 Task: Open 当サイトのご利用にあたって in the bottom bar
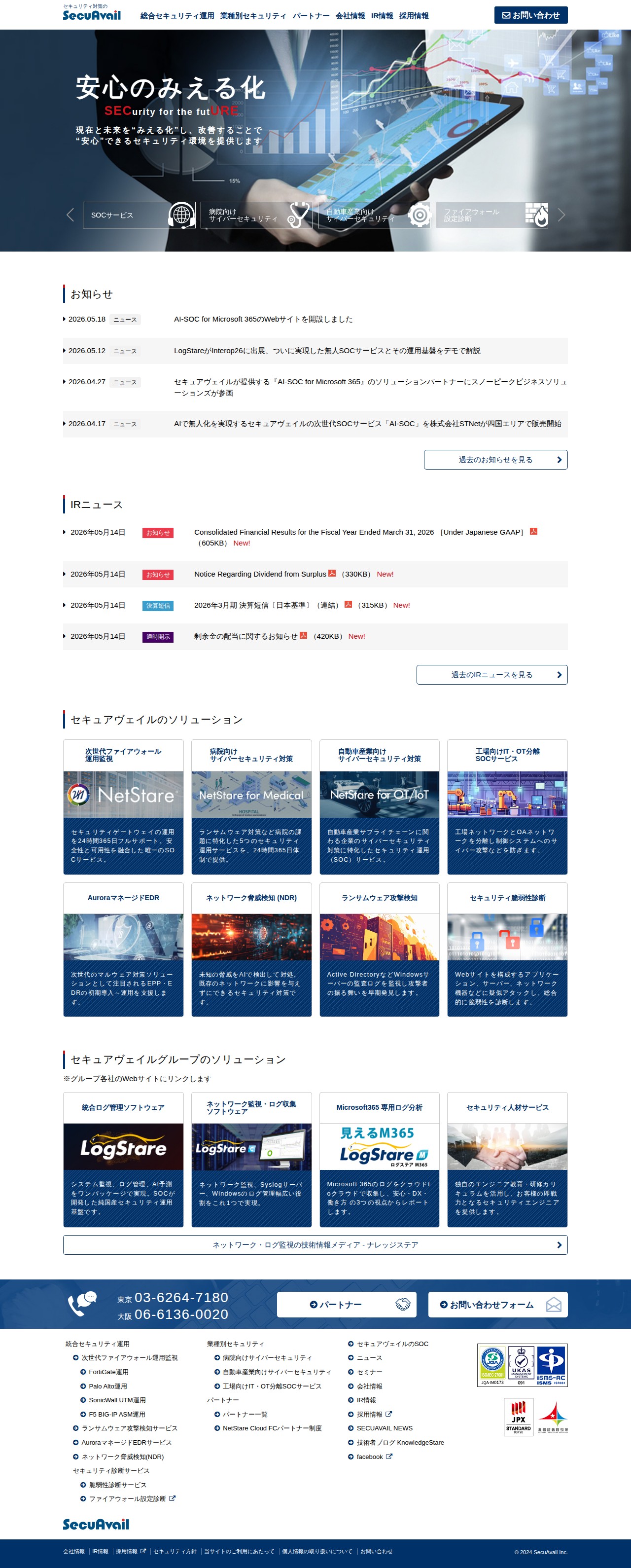coord(239,1552)
